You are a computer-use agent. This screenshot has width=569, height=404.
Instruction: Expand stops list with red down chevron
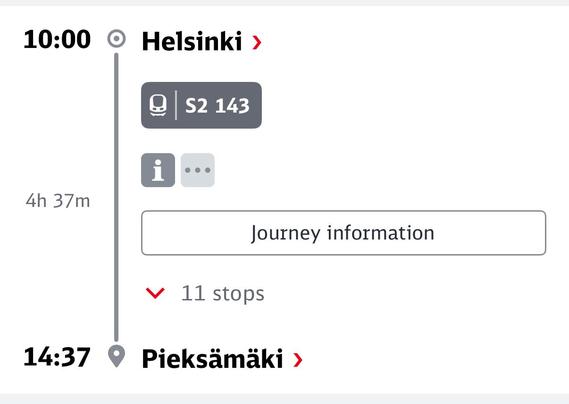click(x=155, y=293)
